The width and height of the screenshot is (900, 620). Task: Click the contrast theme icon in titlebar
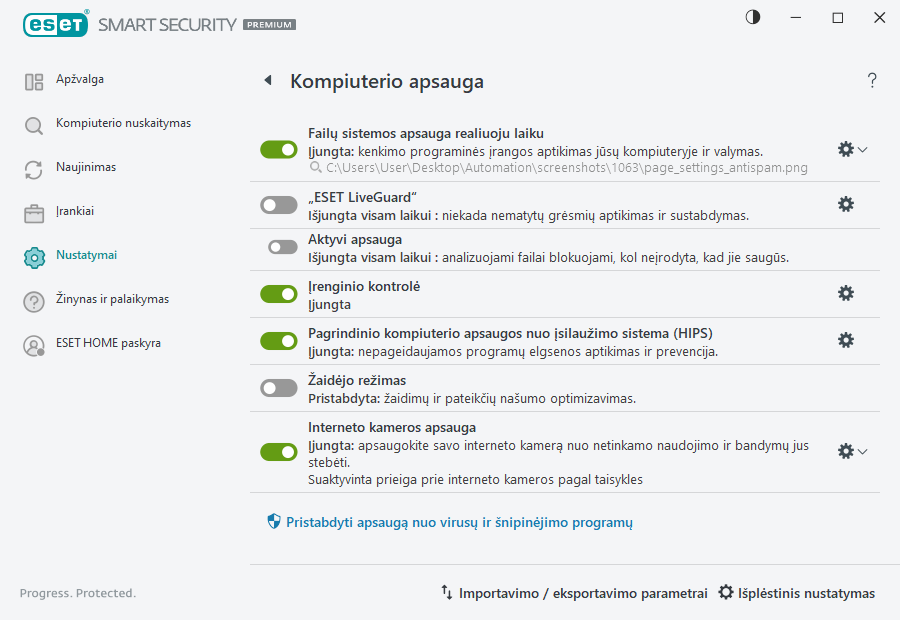tap(752, 17)
